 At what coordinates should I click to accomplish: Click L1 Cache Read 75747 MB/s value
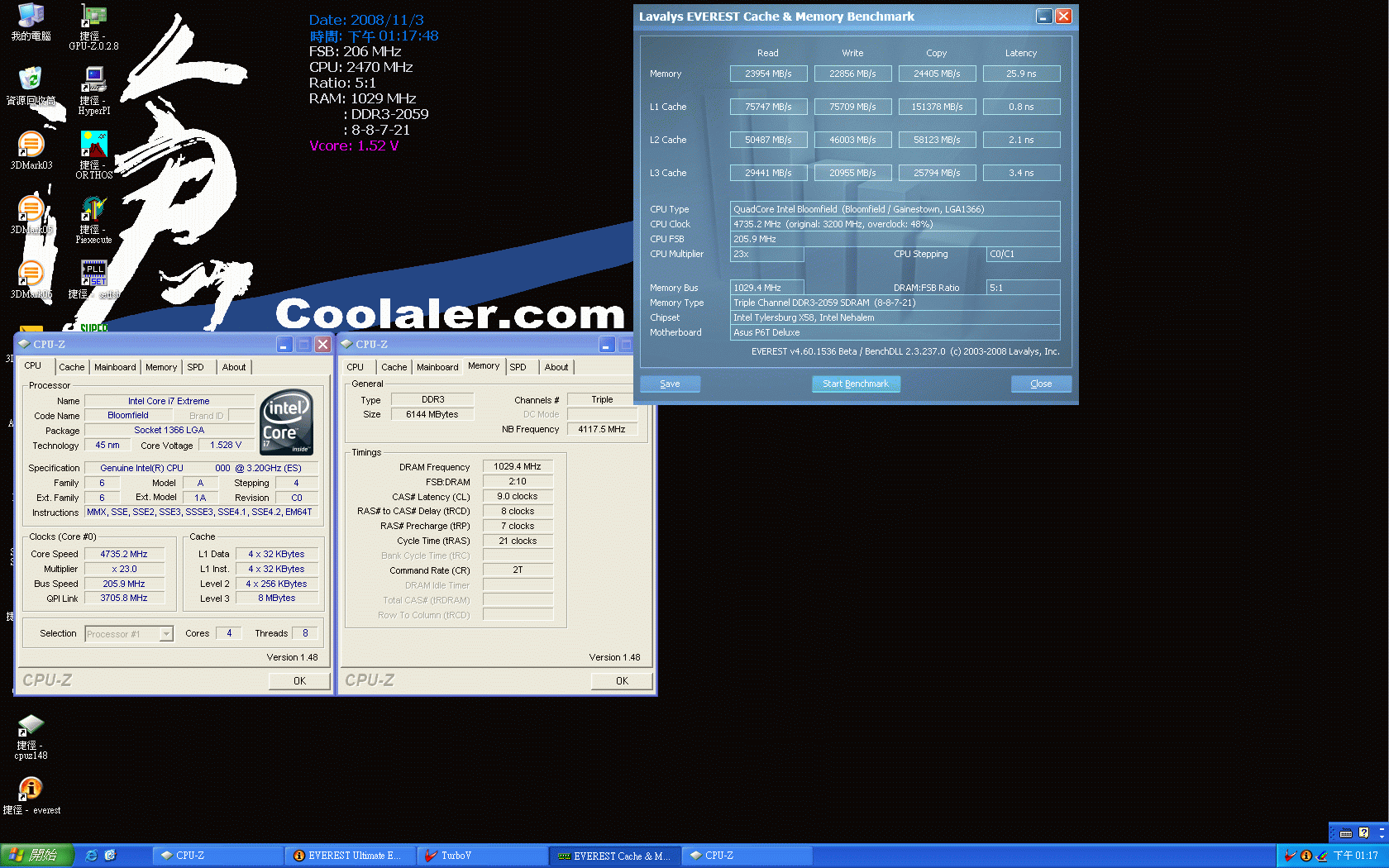click(769, 107)
